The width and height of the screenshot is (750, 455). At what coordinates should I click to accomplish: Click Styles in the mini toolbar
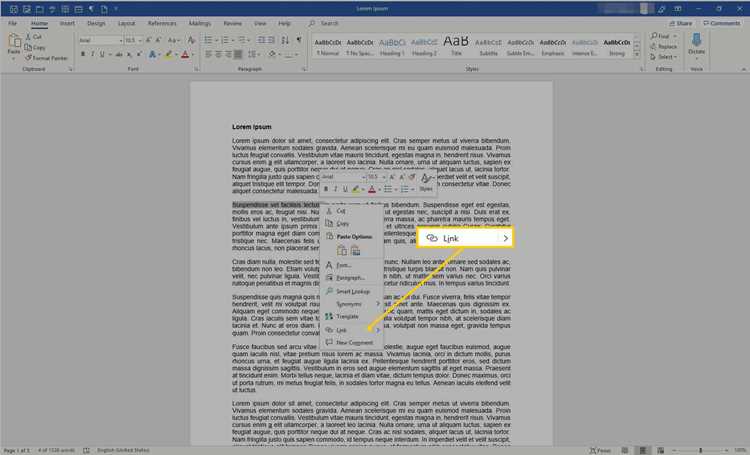426,182
